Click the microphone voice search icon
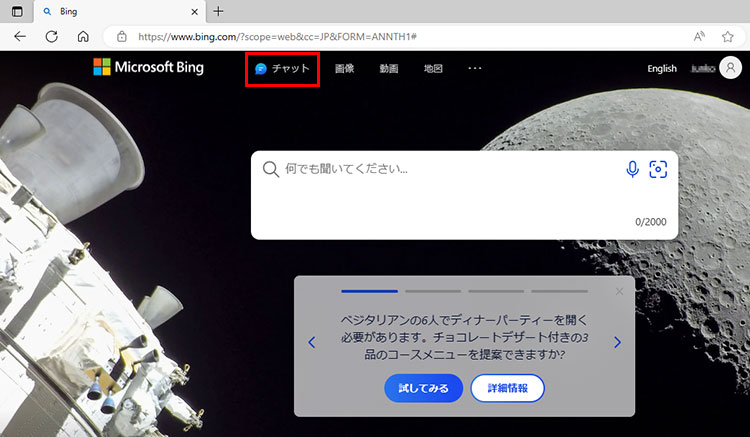Screen dimensions: 750x437 coord(632,169)
